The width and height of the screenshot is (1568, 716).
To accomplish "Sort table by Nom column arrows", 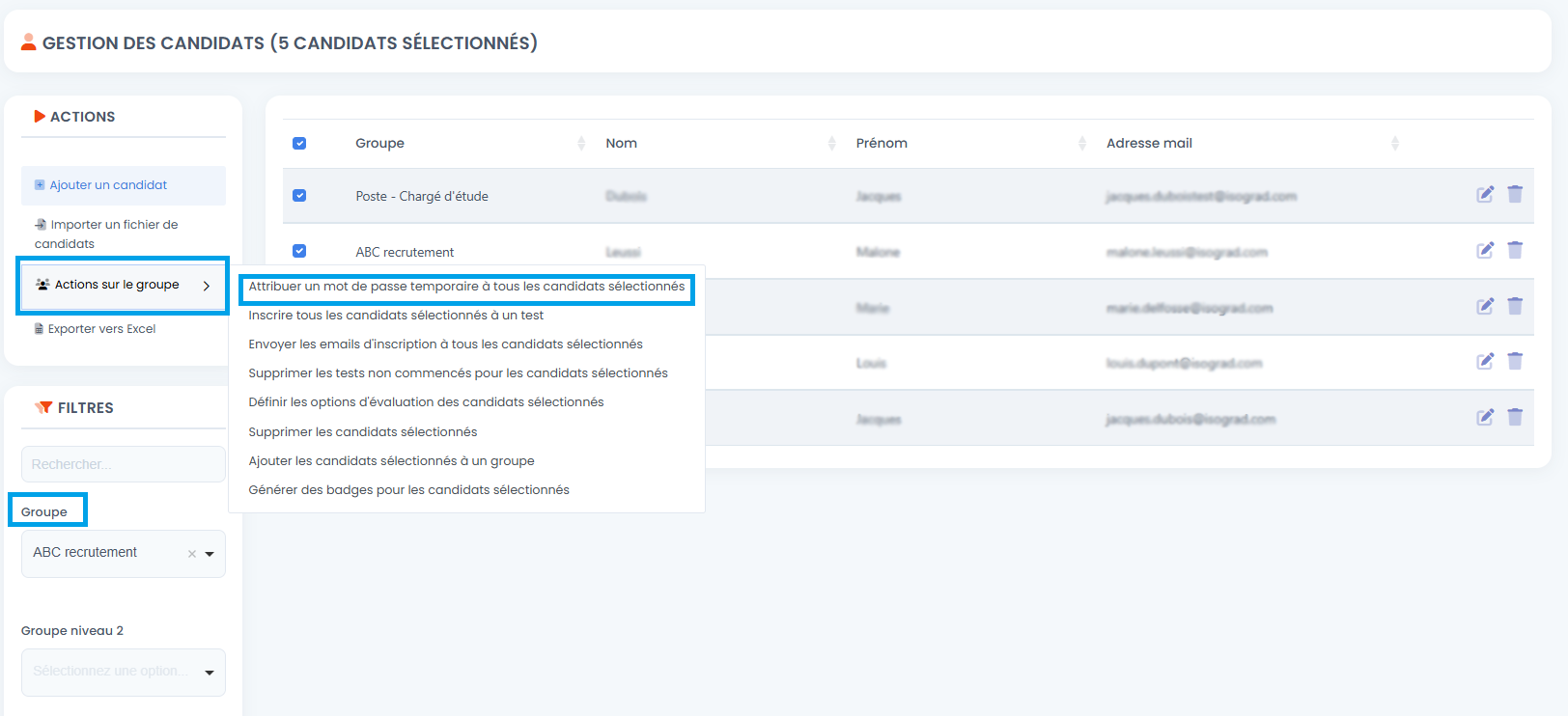I will (831, 143).
